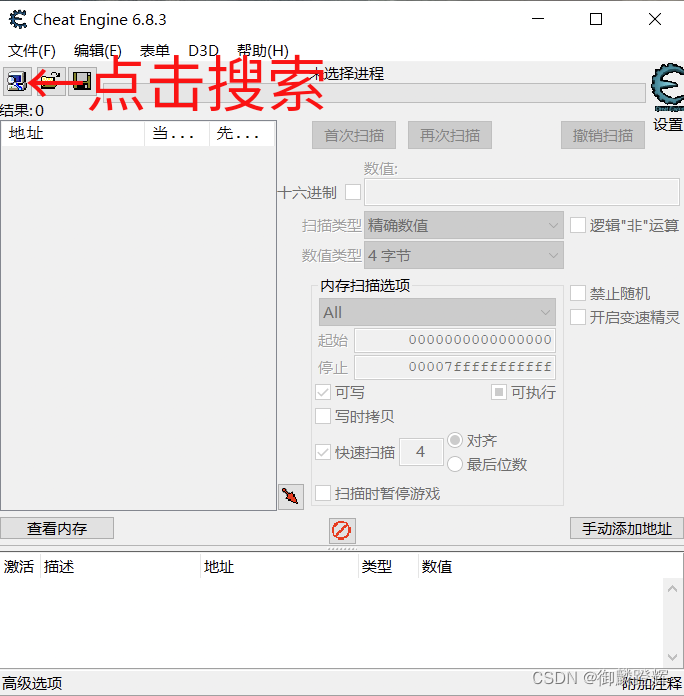Click the 停止 address field
The width and height of the screenshot is (684, 696).
[x=455, y=367]
